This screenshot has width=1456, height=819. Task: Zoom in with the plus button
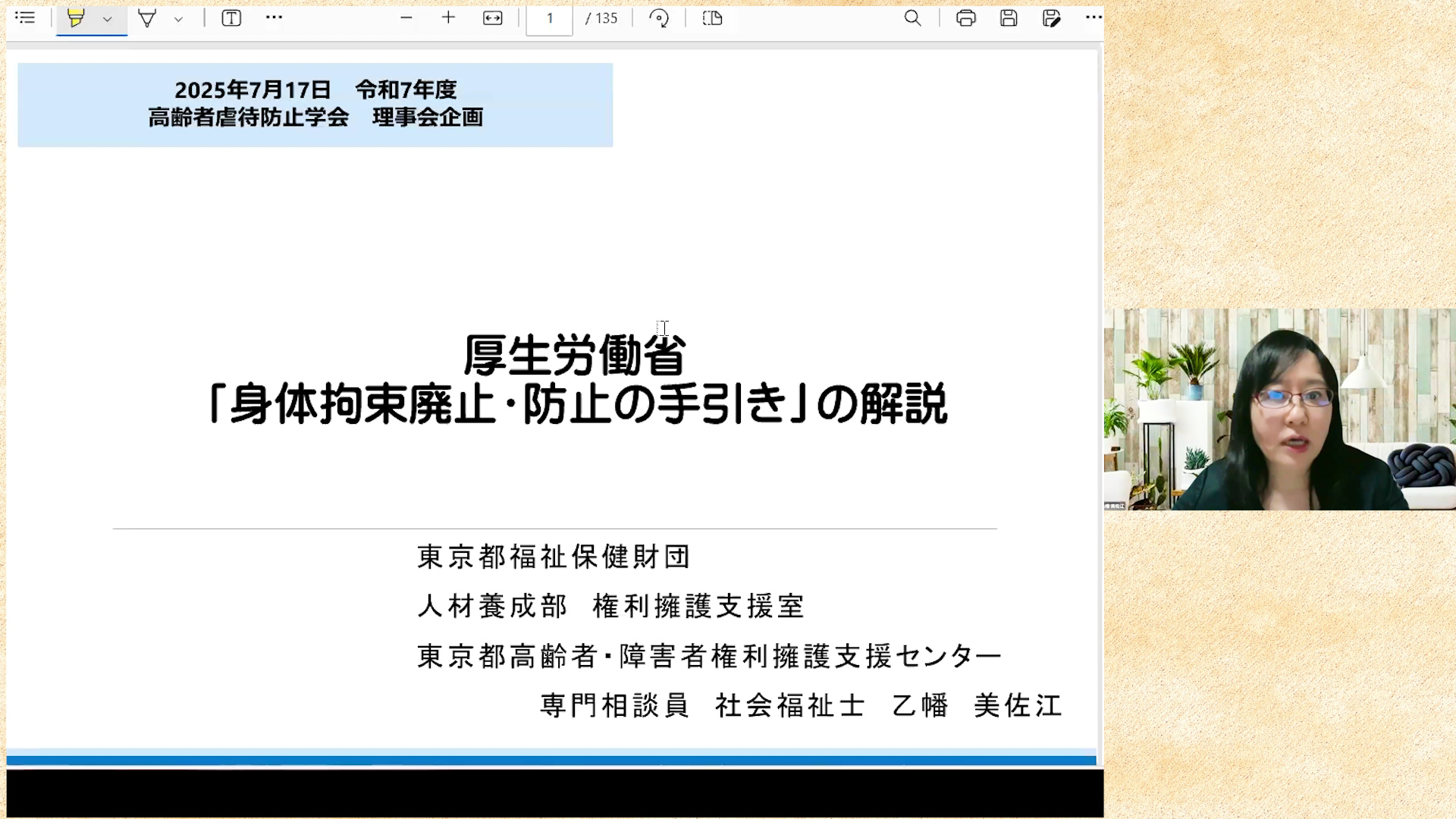pyautogui.click(x=448, y=17)
